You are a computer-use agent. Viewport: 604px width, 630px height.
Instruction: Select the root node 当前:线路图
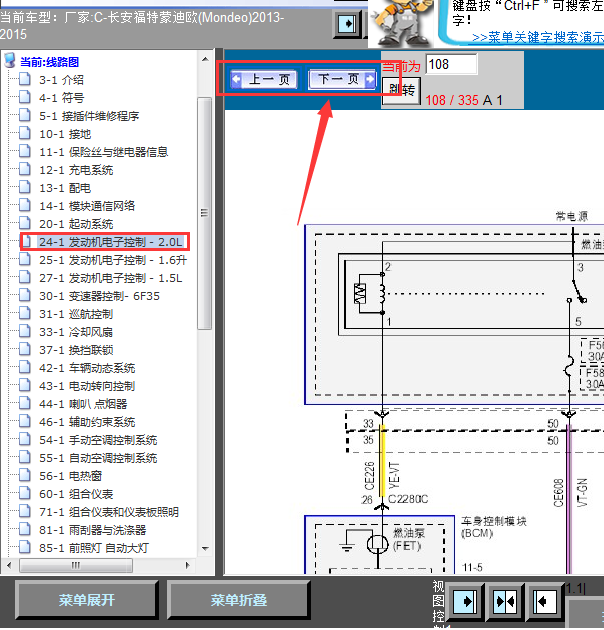[49, 62]
